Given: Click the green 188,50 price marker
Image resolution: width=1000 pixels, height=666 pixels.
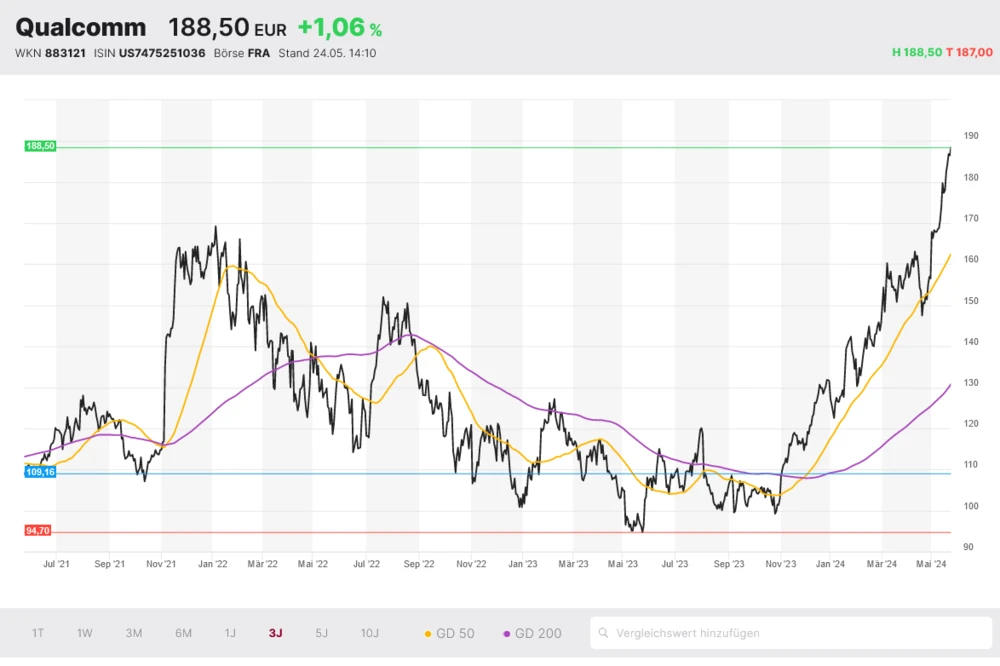Looking at the screenshot, I should [40, 146].
